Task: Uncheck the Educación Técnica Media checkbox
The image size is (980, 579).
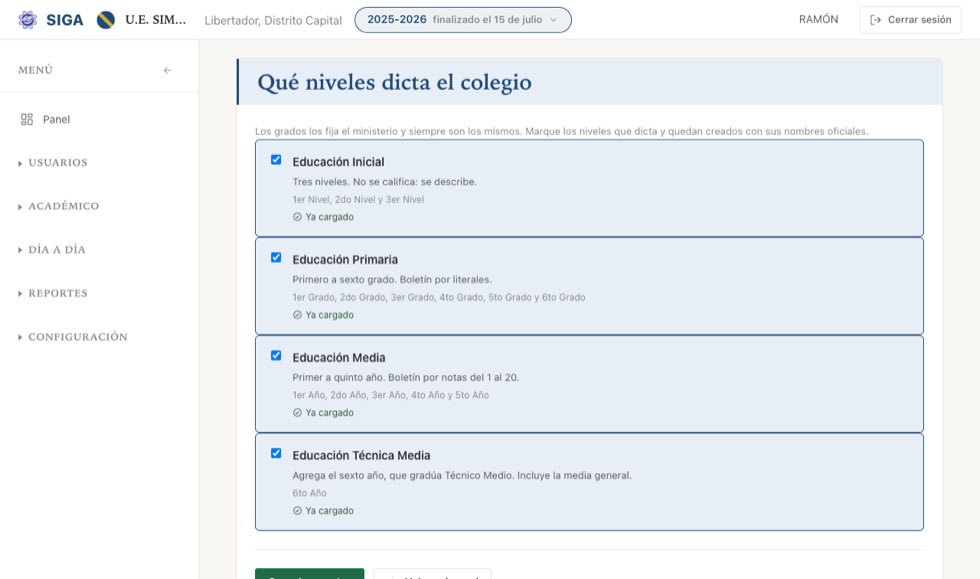Action: click(x=276, y=453)
